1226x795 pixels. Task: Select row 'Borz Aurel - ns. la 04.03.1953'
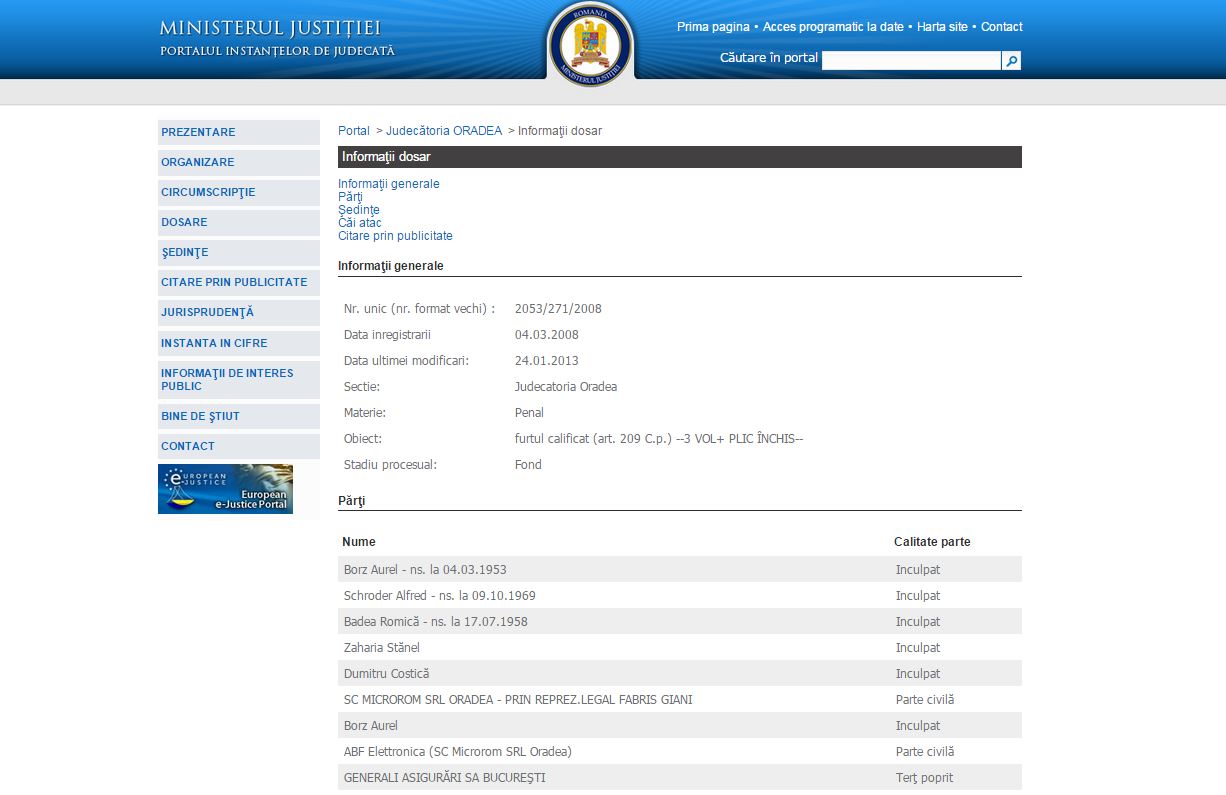680,570
